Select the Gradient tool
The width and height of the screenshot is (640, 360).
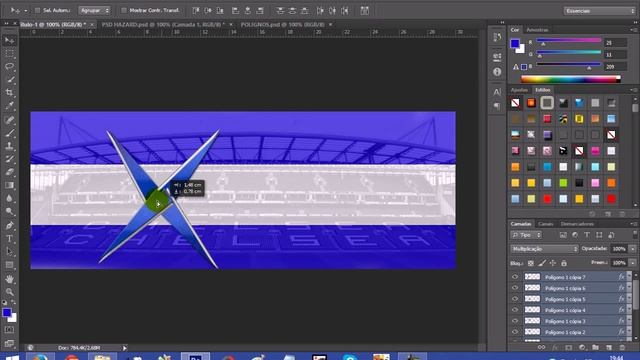click(9, 185)
